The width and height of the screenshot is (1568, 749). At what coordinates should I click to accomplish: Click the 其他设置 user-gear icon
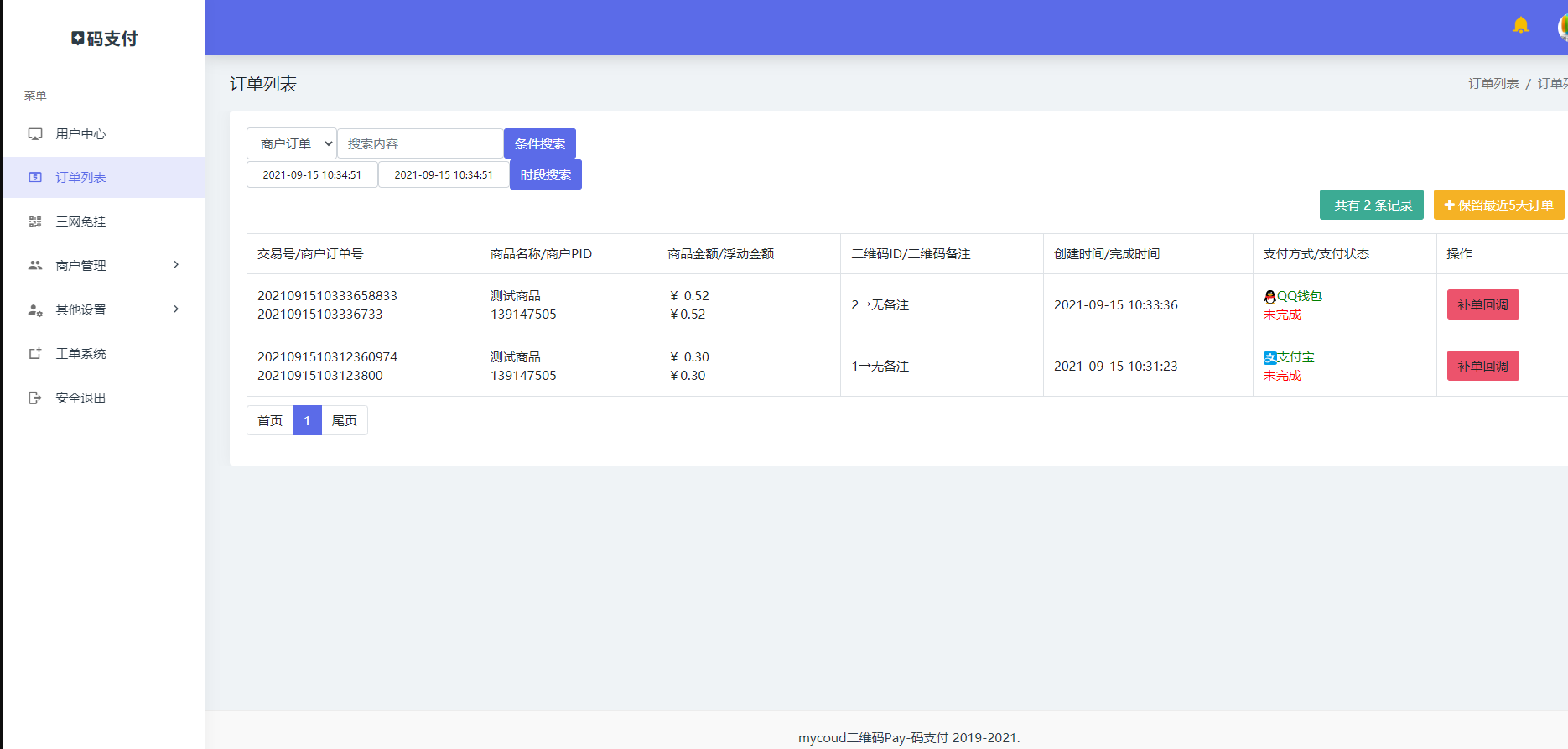click(35, 310)
